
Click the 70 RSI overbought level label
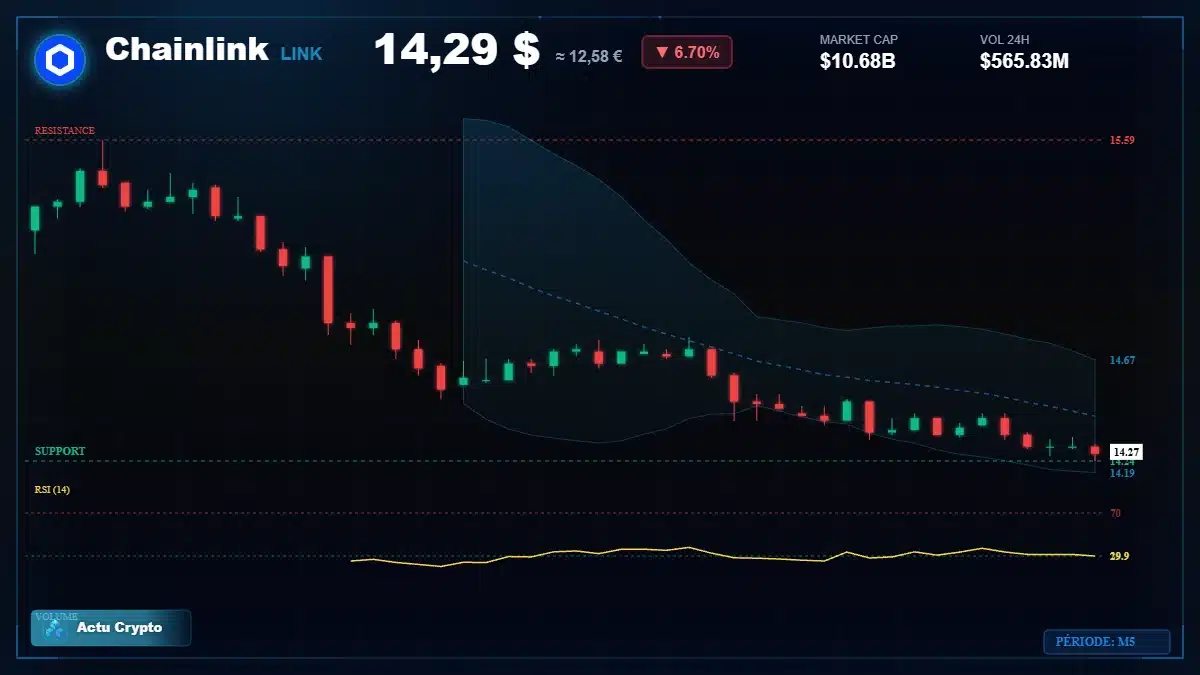(1115, 513)
